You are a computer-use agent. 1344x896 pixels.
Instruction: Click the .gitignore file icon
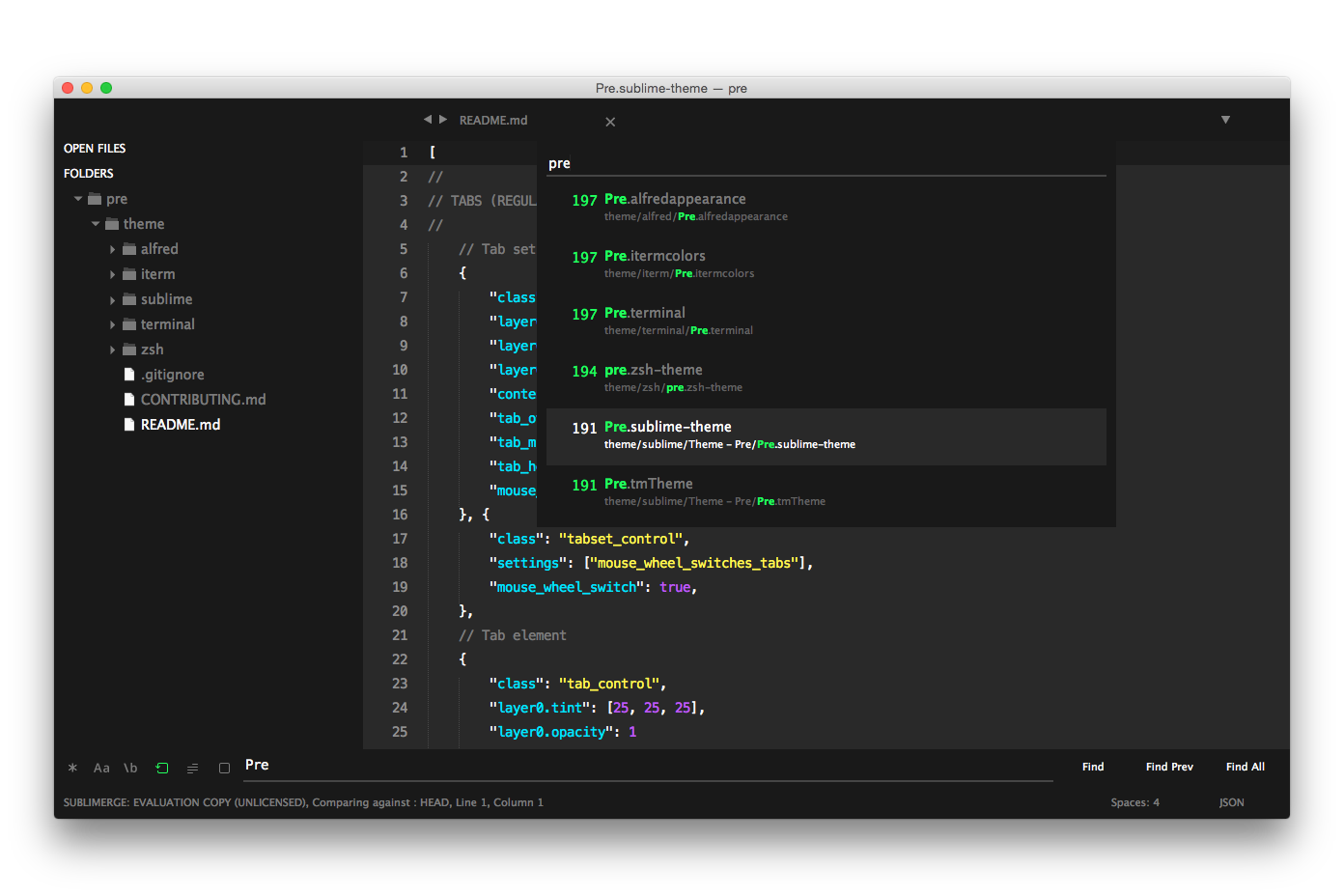click(x=129, y=375)
